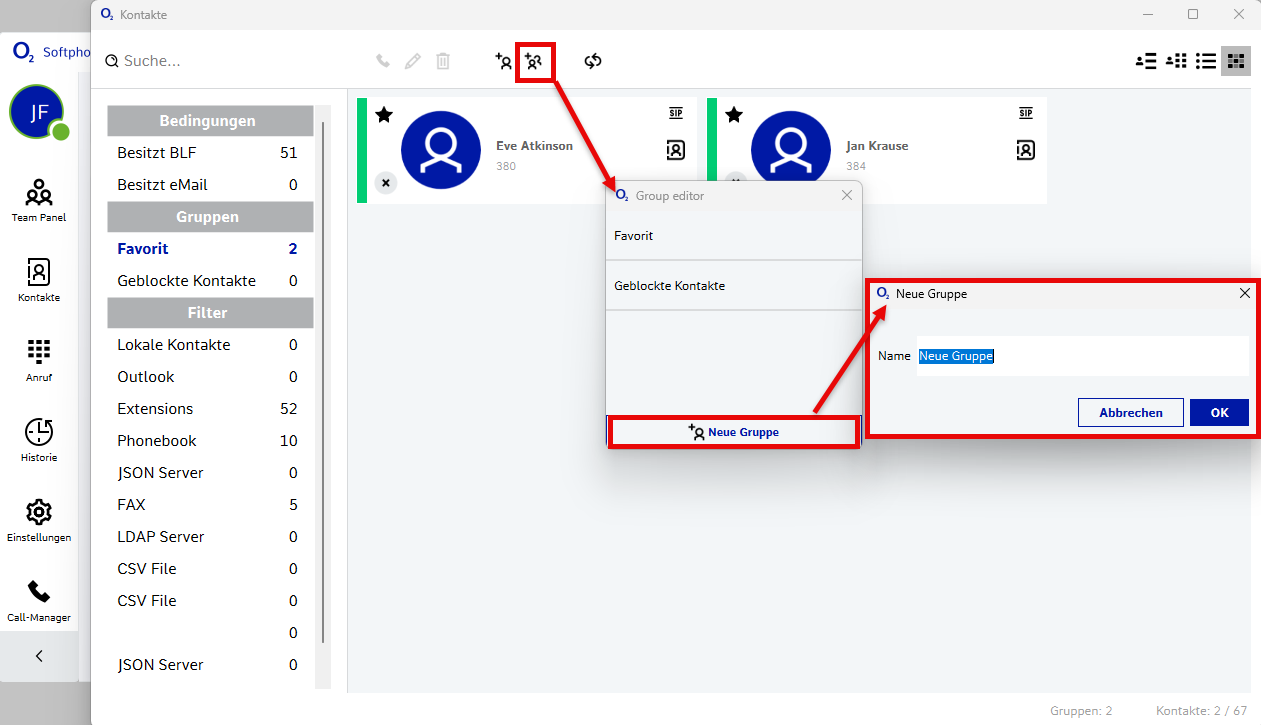The width and height of the screenshot is (1261, 725).
Task: Open Eve Atkinson's contact details icon
Action: (676, 150)
